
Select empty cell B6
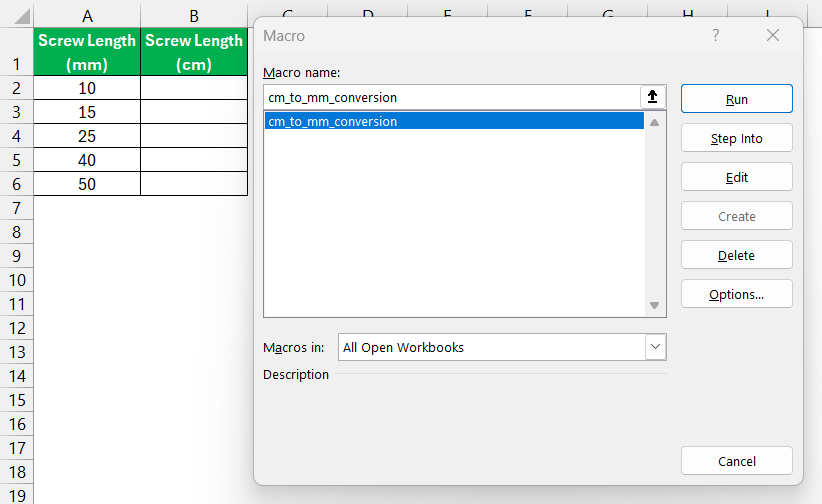(x=194, y=184)
